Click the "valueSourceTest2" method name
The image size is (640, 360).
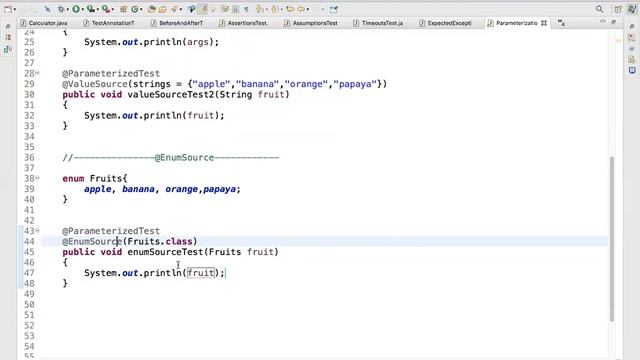[171, 94]
